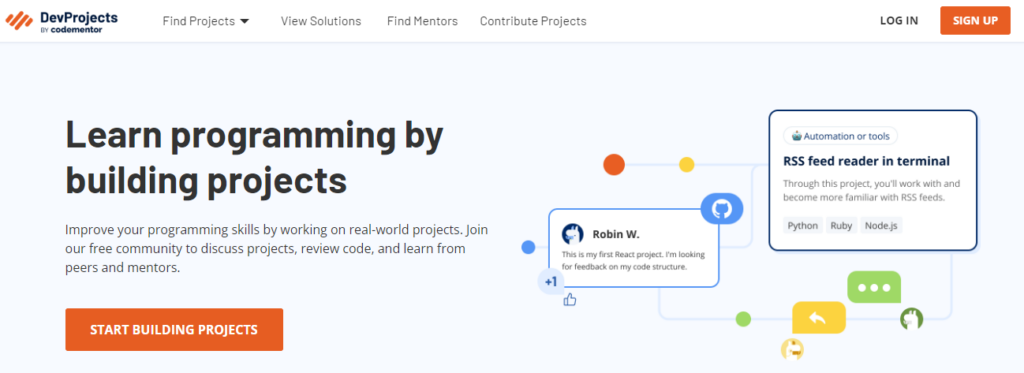Click the Robin W. name text
Image resolution: width=1024 pixels, height=373 pixels.
point(615,234)
